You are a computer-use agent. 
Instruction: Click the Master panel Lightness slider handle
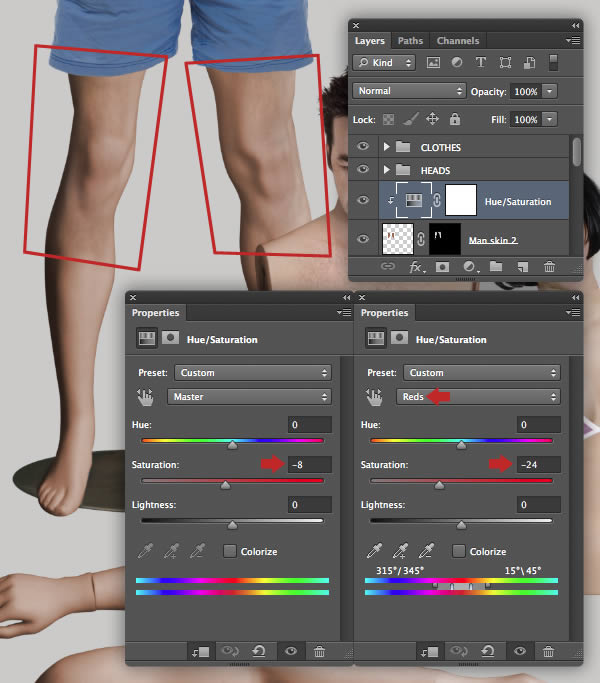[233, 525]
